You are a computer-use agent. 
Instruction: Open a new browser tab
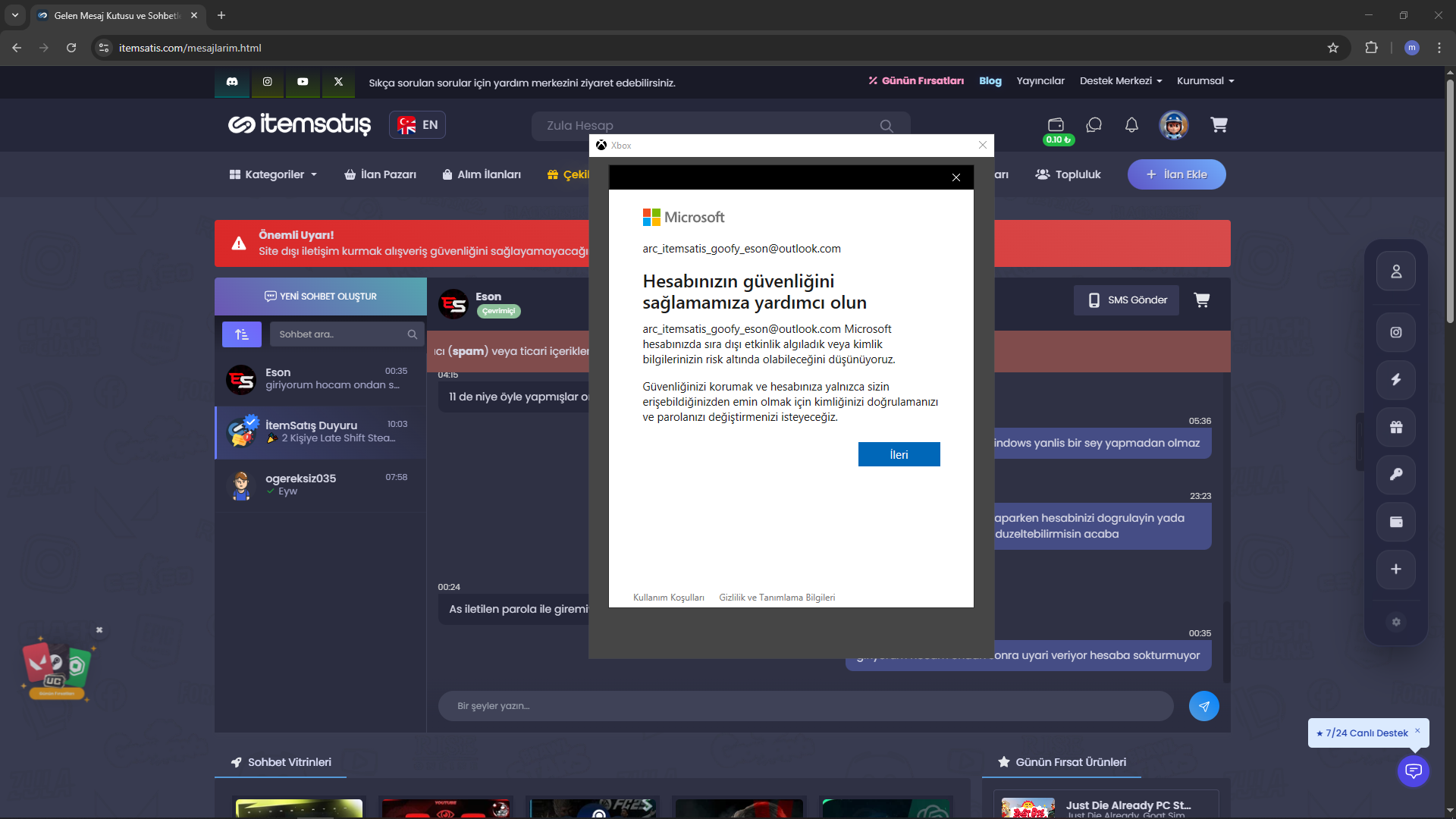(x=221, y=15)
